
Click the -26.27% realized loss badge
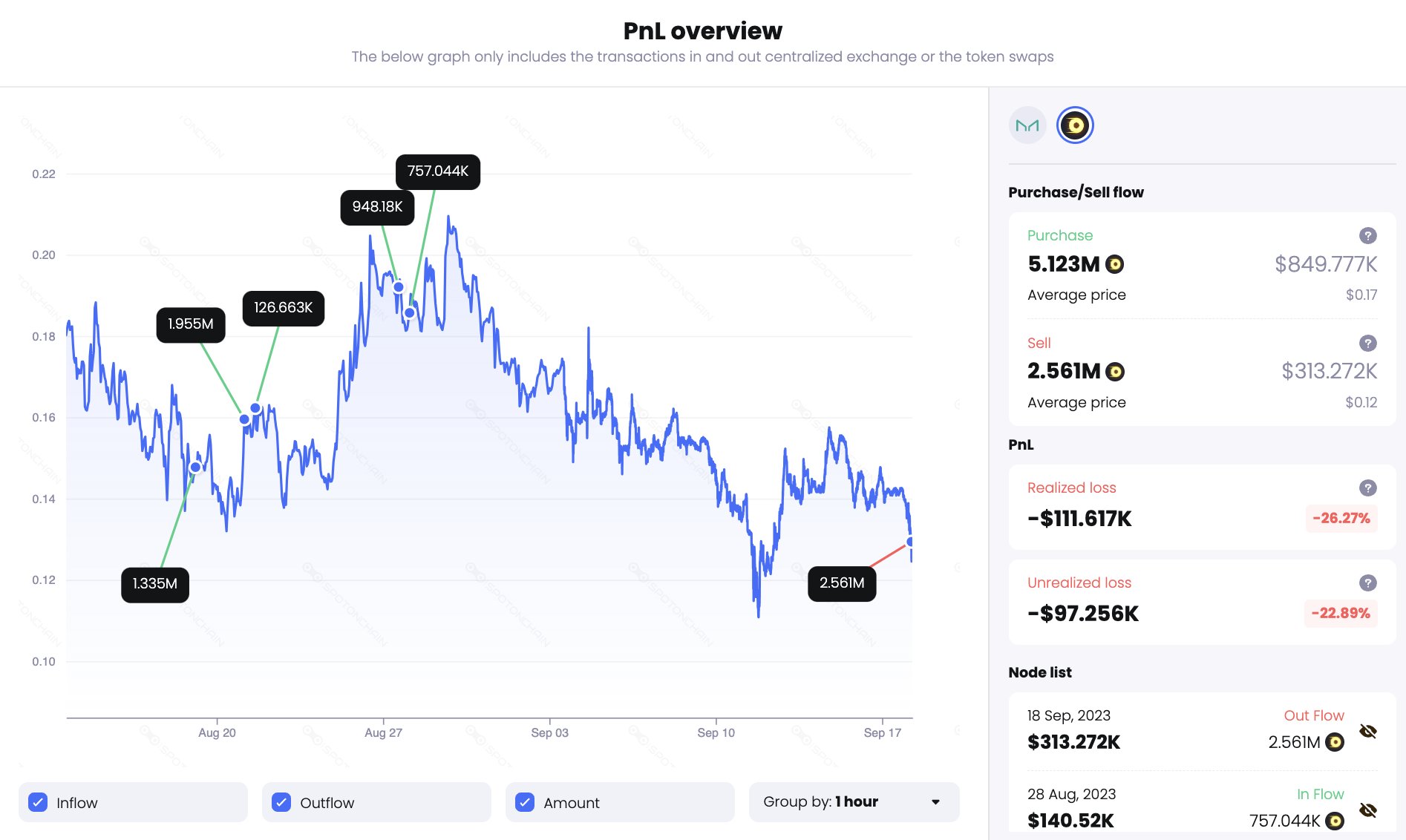[x=1341, y=518]
